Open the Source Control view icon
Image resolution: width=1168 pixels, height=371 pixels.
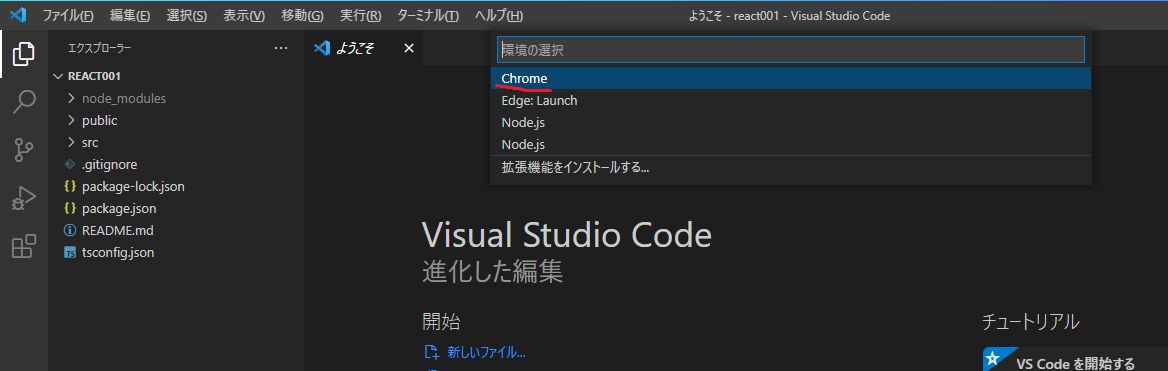point(24,150)
